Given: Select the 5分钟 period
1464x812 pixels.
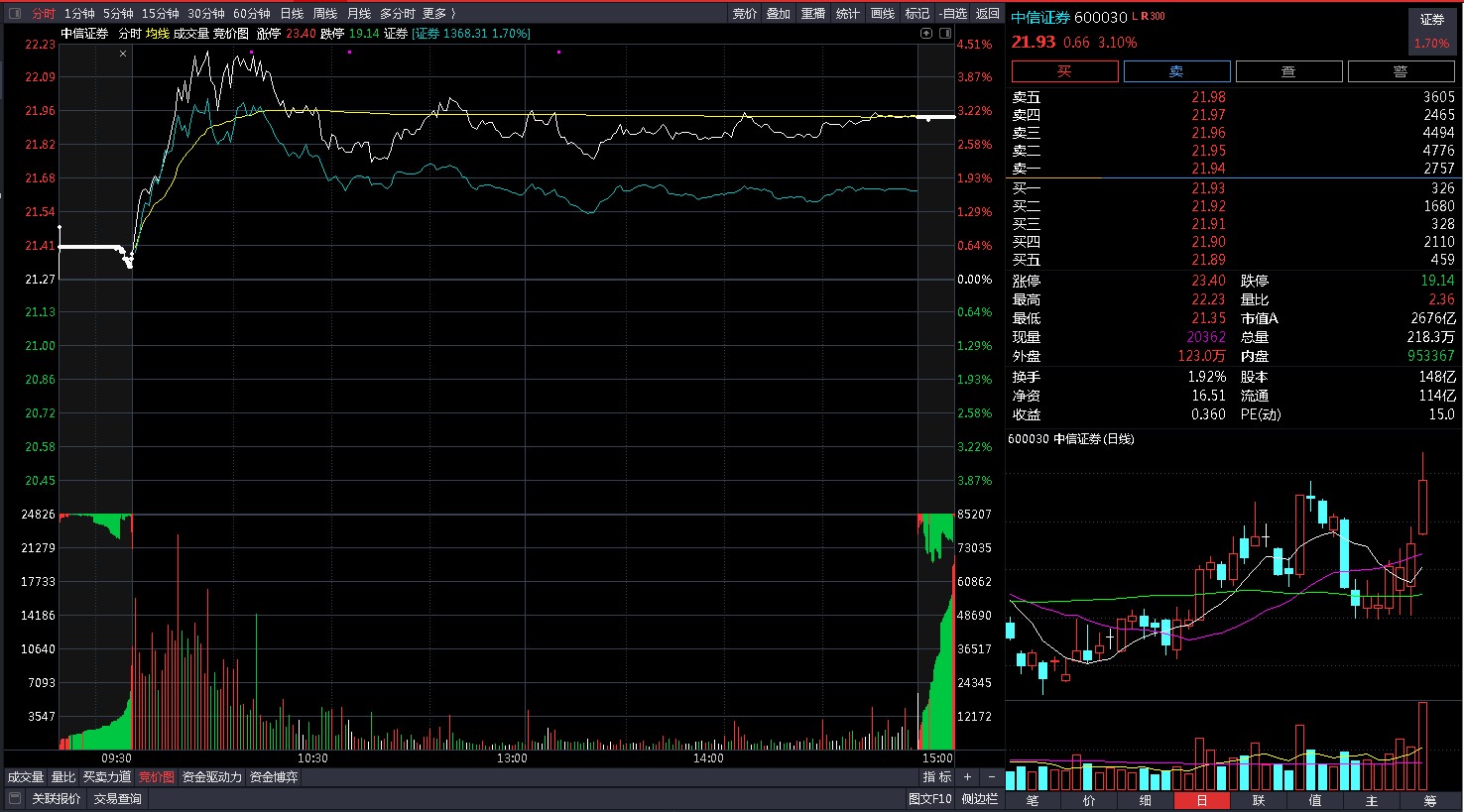Looking at the screenshot, I should [118, 13].
